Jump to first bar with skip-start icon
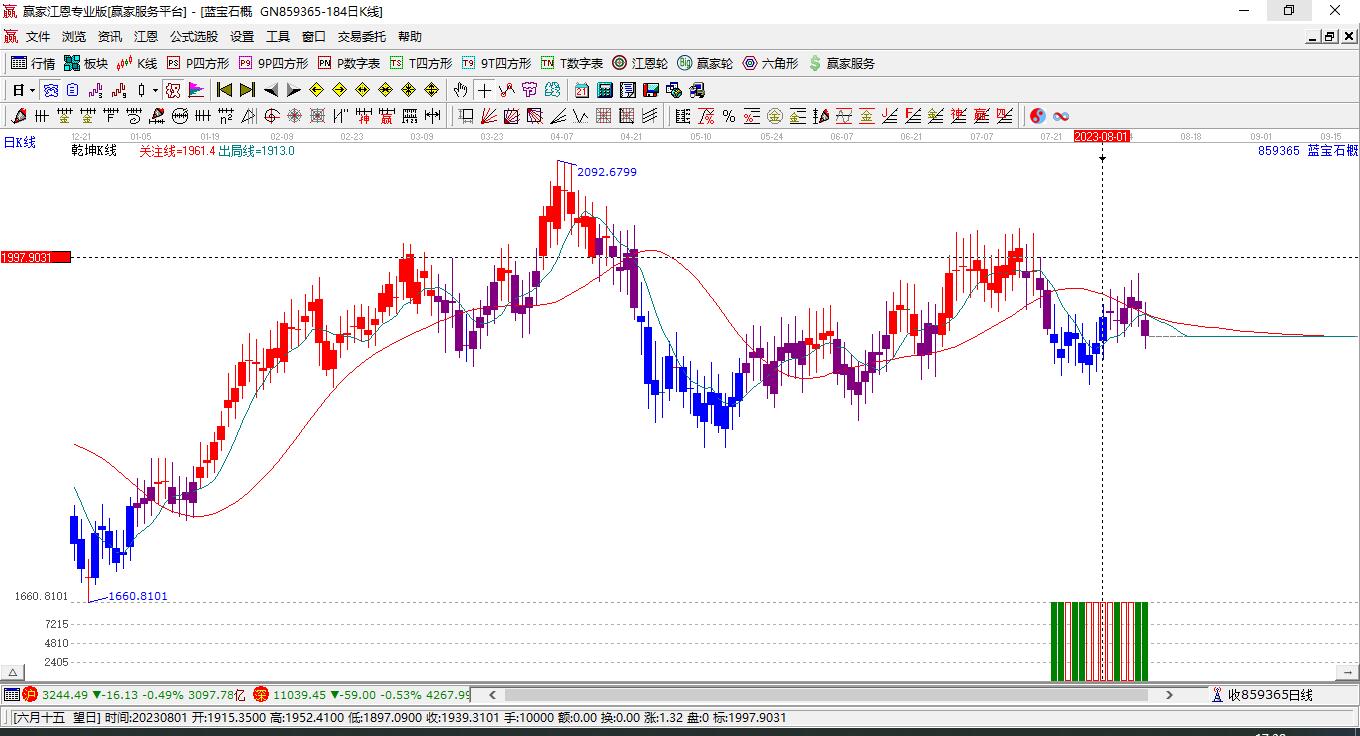 (225, 90)
